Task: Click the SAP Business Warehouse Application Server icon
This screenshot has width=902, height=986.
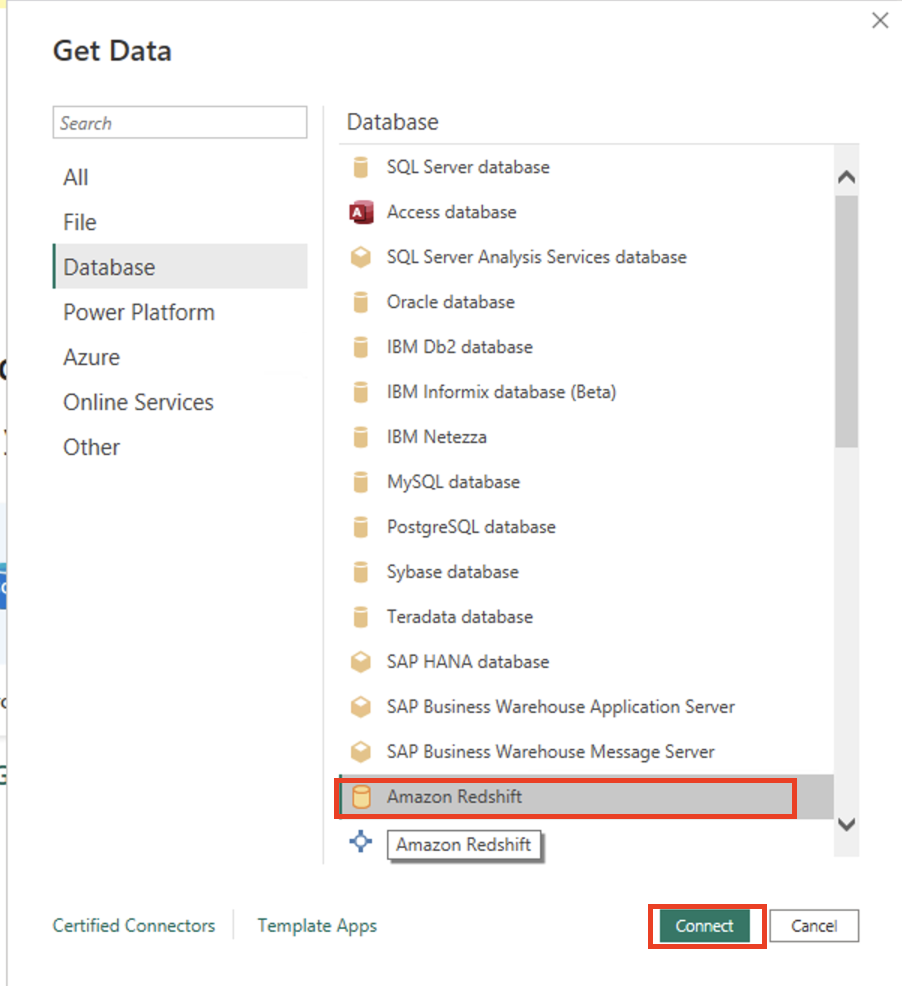Action: click(x=360, y=707)
